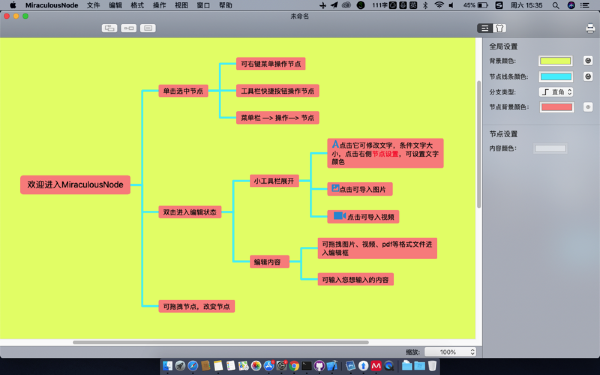
Task: Click the horizontal scrollbar below the canvas
Action: [221, 342]
